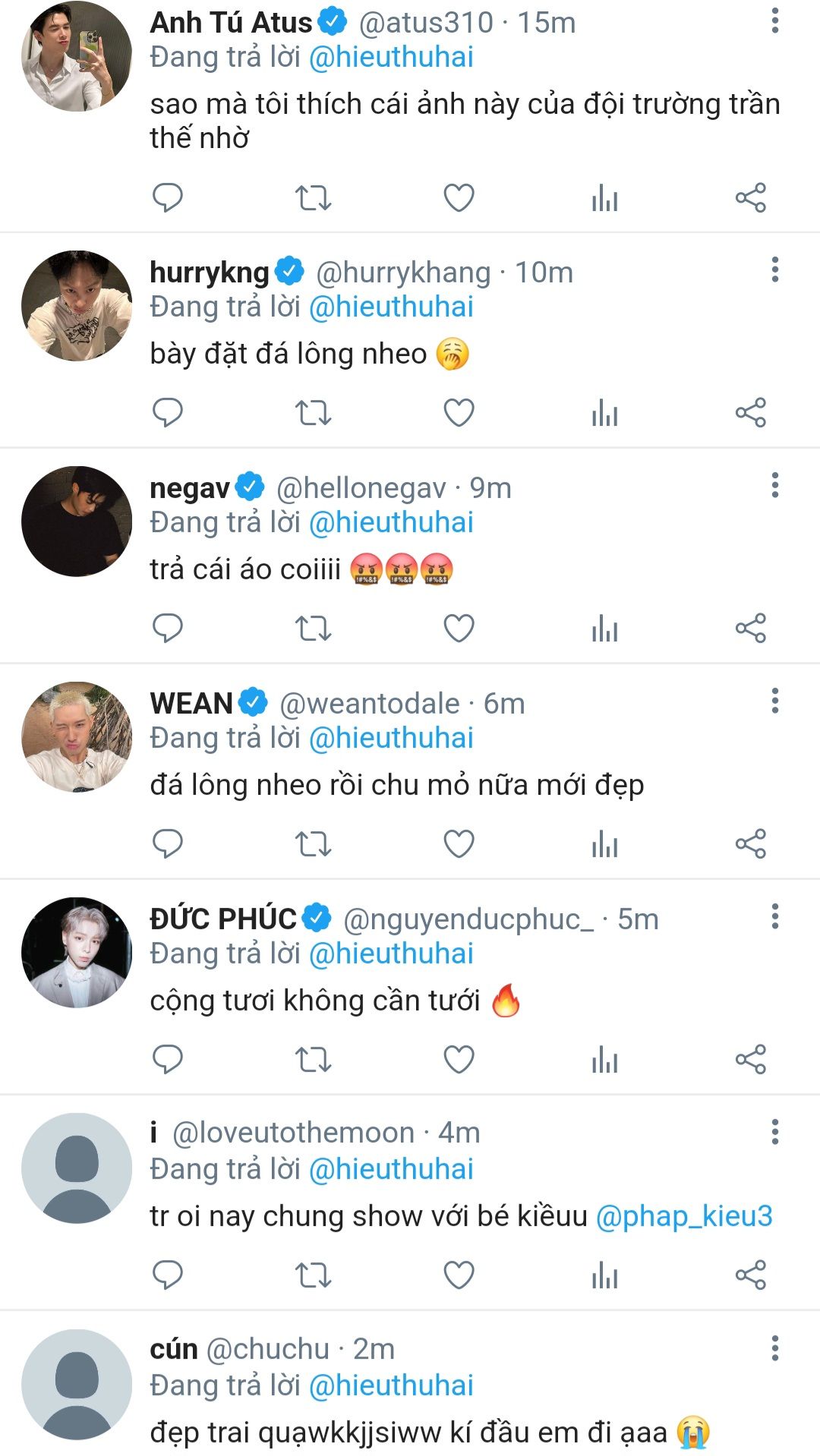Screen dimensions: 820x1456
Task: Open hurrykng's profile avatar
Action: (77, 305)
